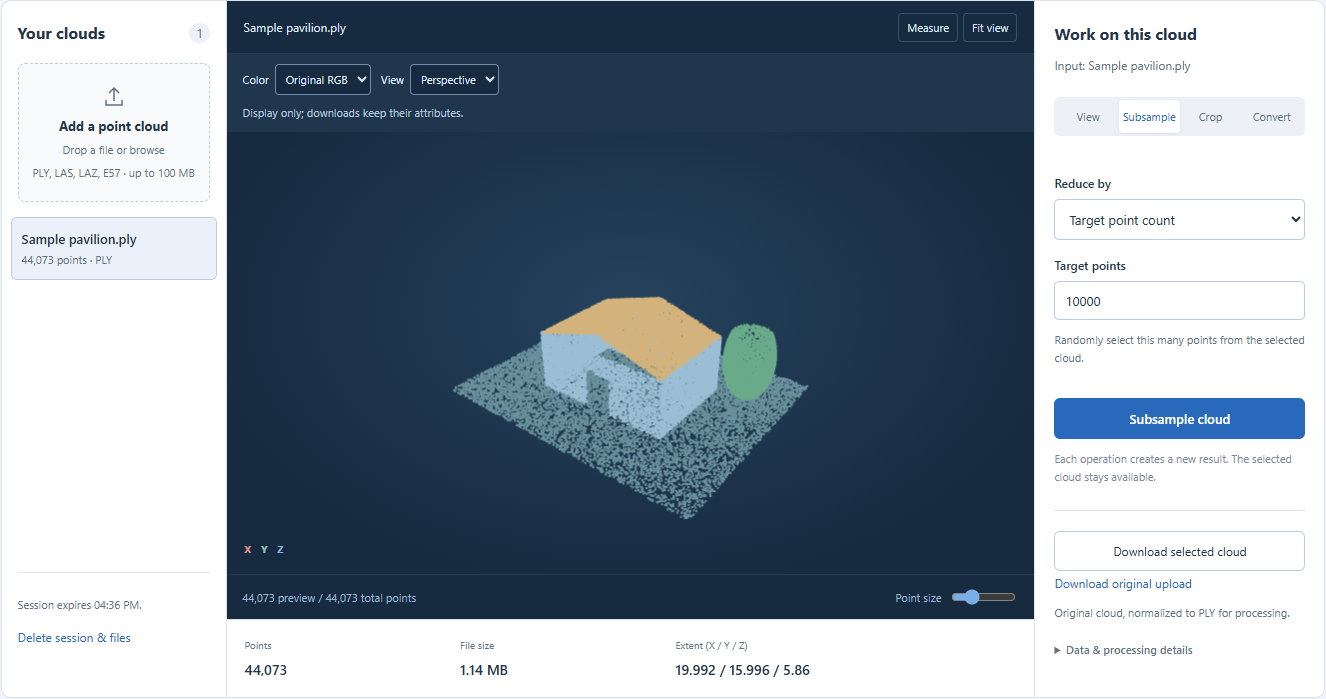The height and width of the screenshot is (699, 1326).
Task: Open Download original upload link
Action: [x=1123, y=584]
